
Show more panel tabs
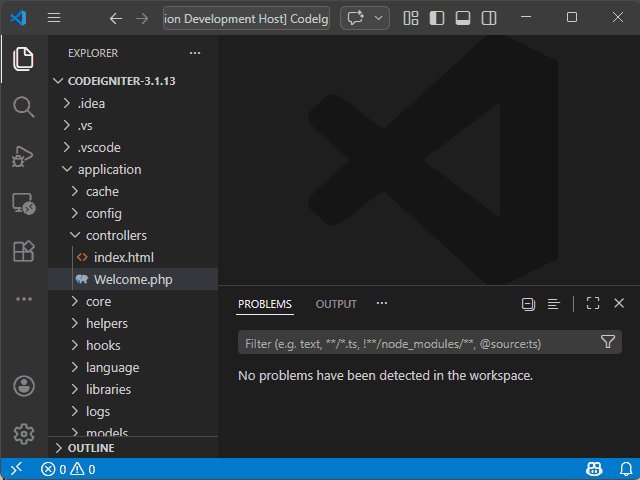pyautogui.click(x=382, y=303)
